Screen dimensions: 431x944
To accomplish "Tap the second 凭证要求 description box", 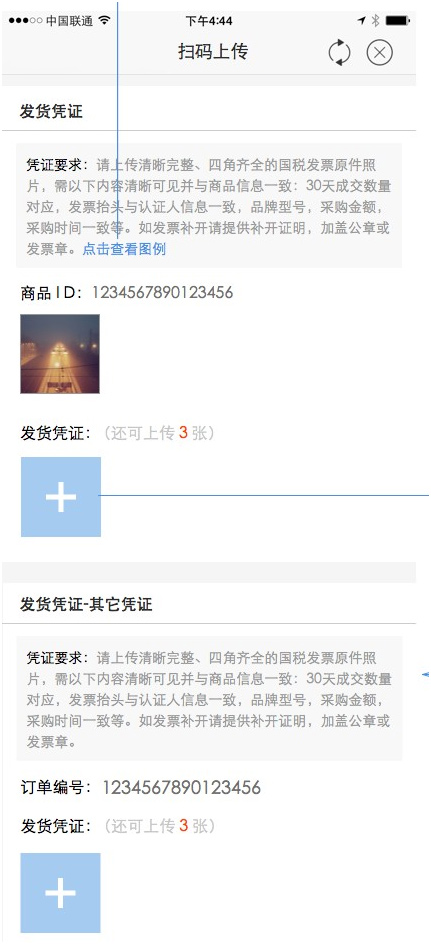I will click(x=209, y=698).
